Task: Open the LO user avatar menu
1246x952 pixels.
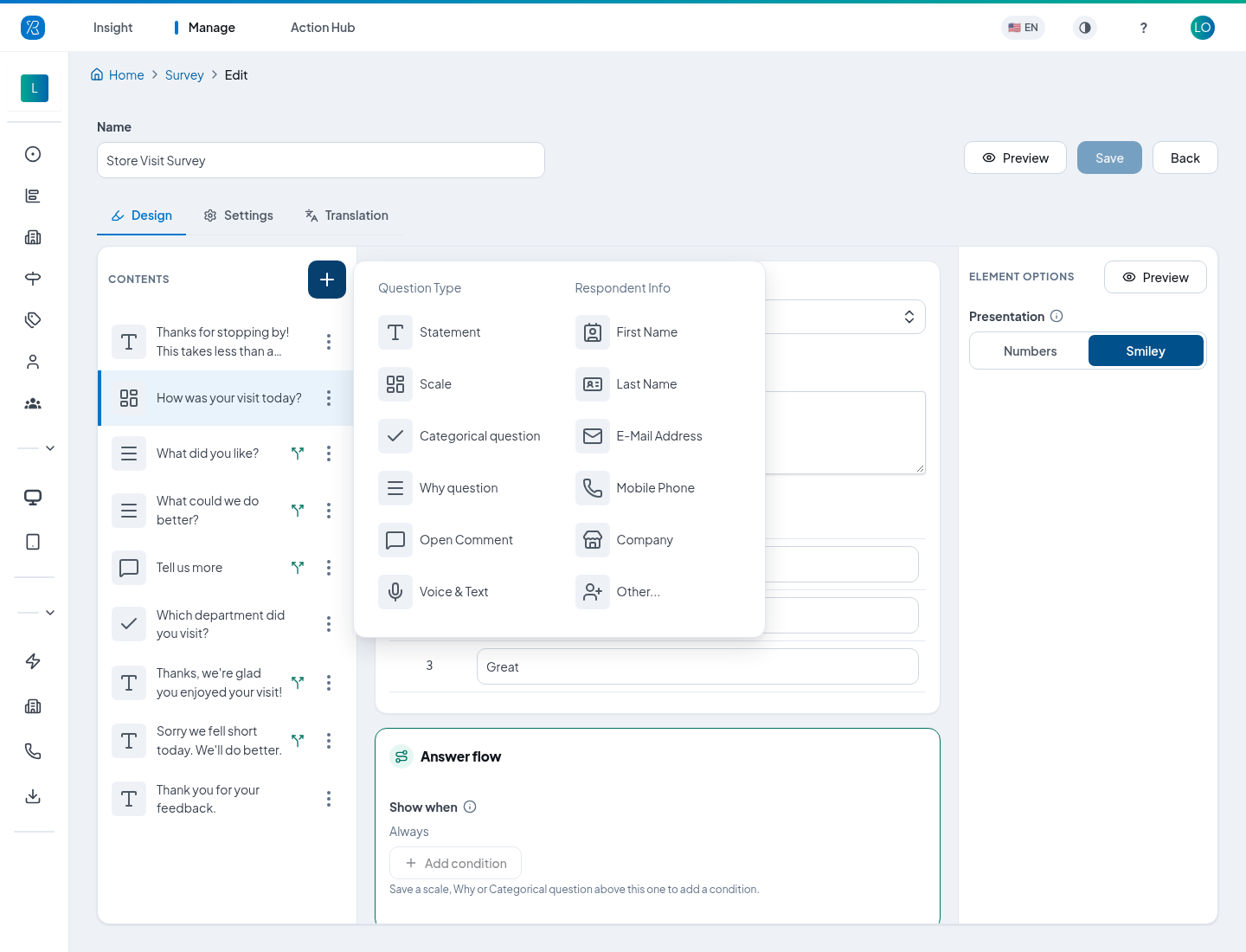Action: click(x=1203, y=28)
